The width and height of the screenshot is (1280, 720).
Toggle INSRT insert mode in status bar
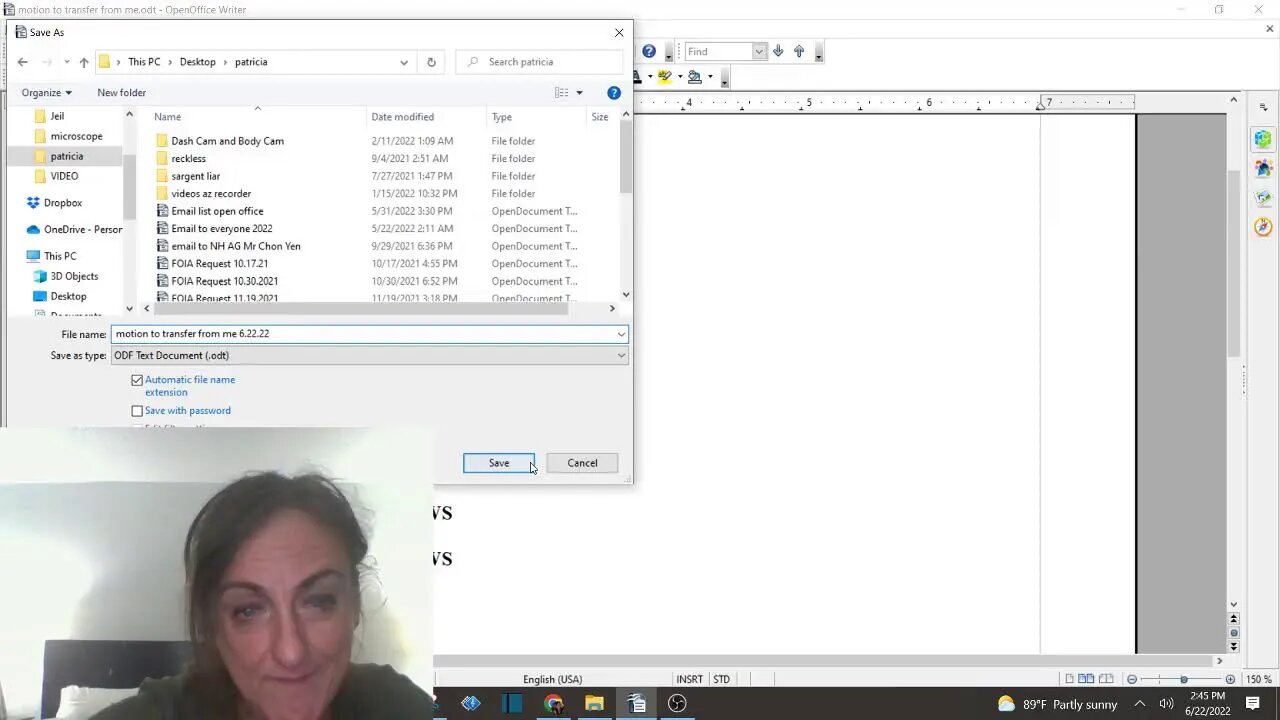(x=689, y=679)
